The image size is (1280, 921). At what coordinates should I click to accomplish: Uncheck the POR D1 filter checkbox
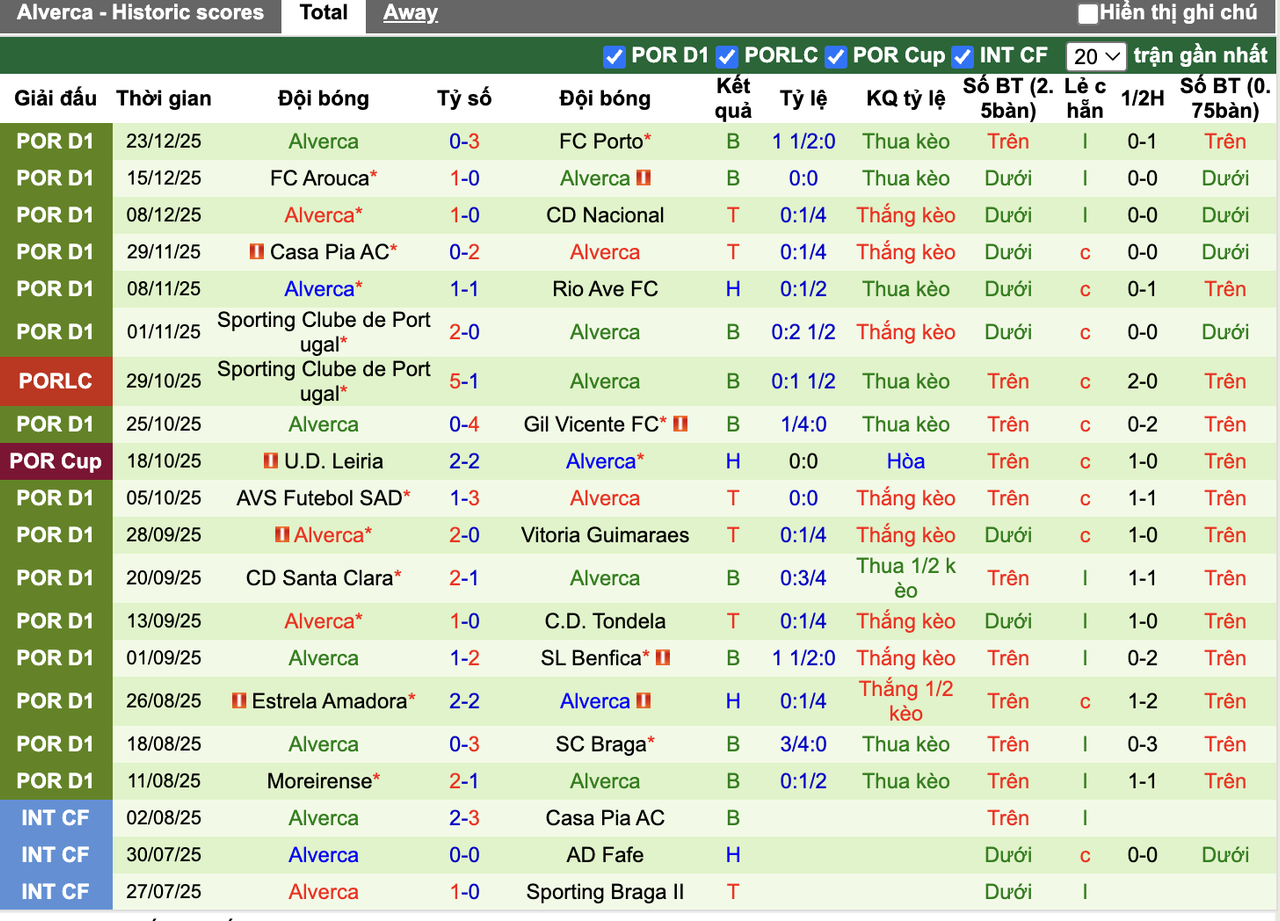click(x=614, y=57)
